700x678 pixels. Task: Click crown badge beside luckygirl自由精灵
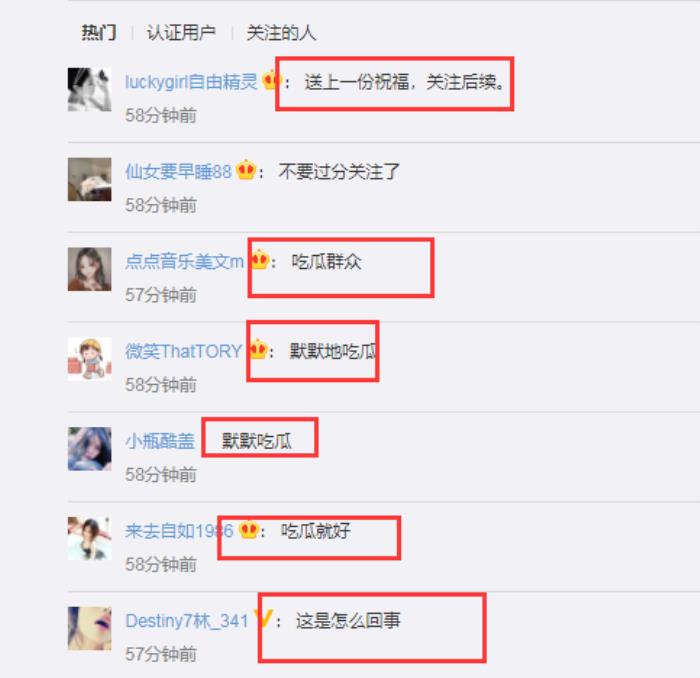(x=271, y=80)
